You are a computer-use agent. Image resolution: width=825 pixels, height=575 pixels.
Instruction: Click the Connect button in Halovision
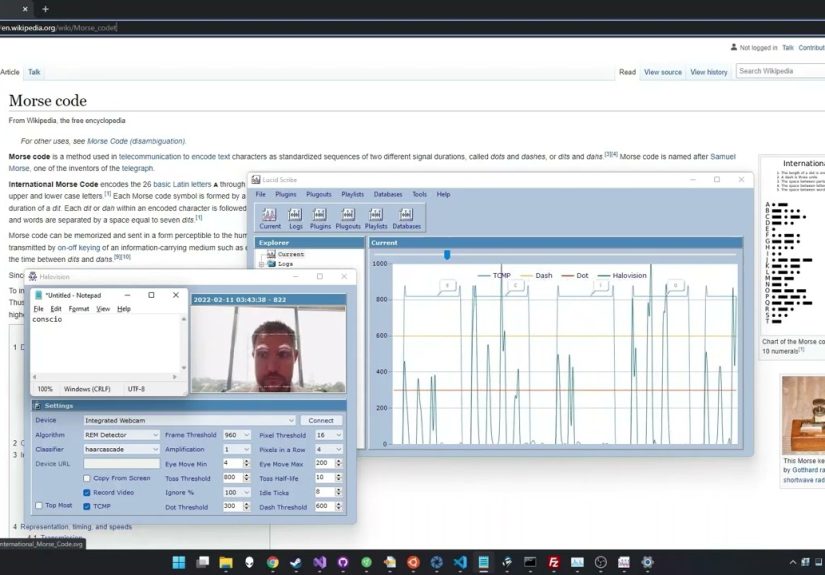tap(321, 420)
